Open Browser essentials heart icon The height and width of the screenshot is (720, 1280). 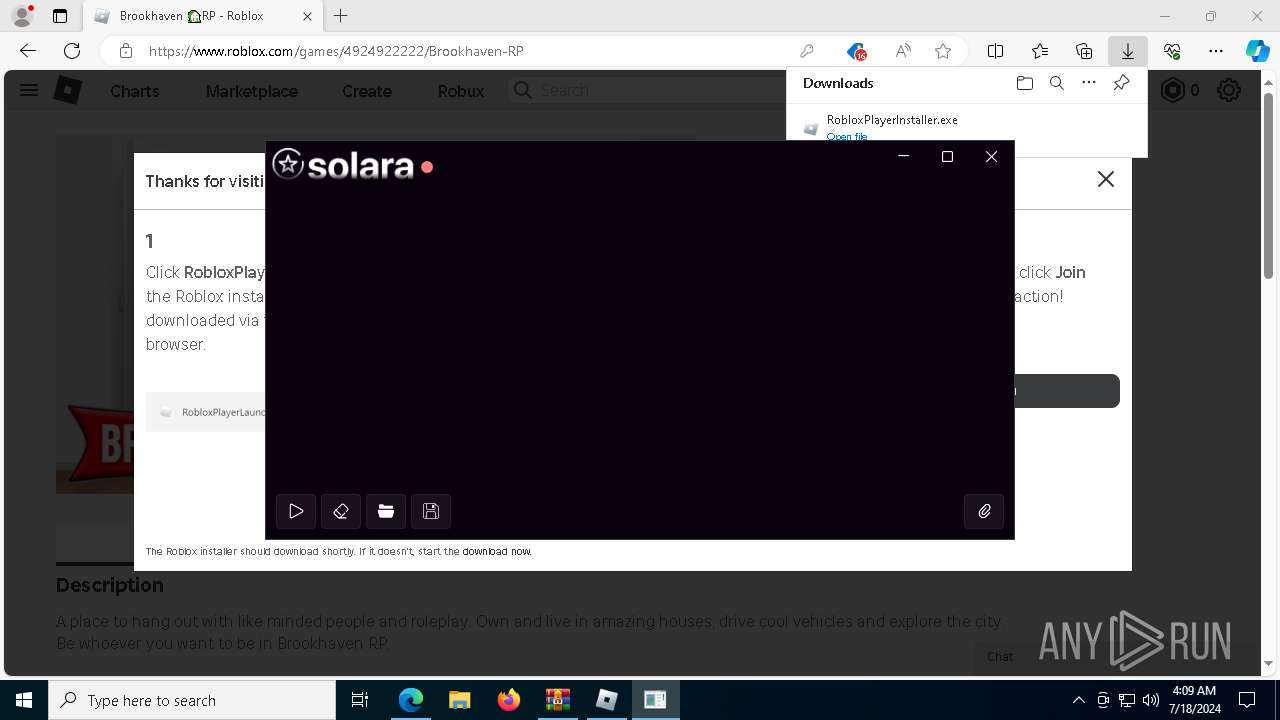tap(1172, 51)
